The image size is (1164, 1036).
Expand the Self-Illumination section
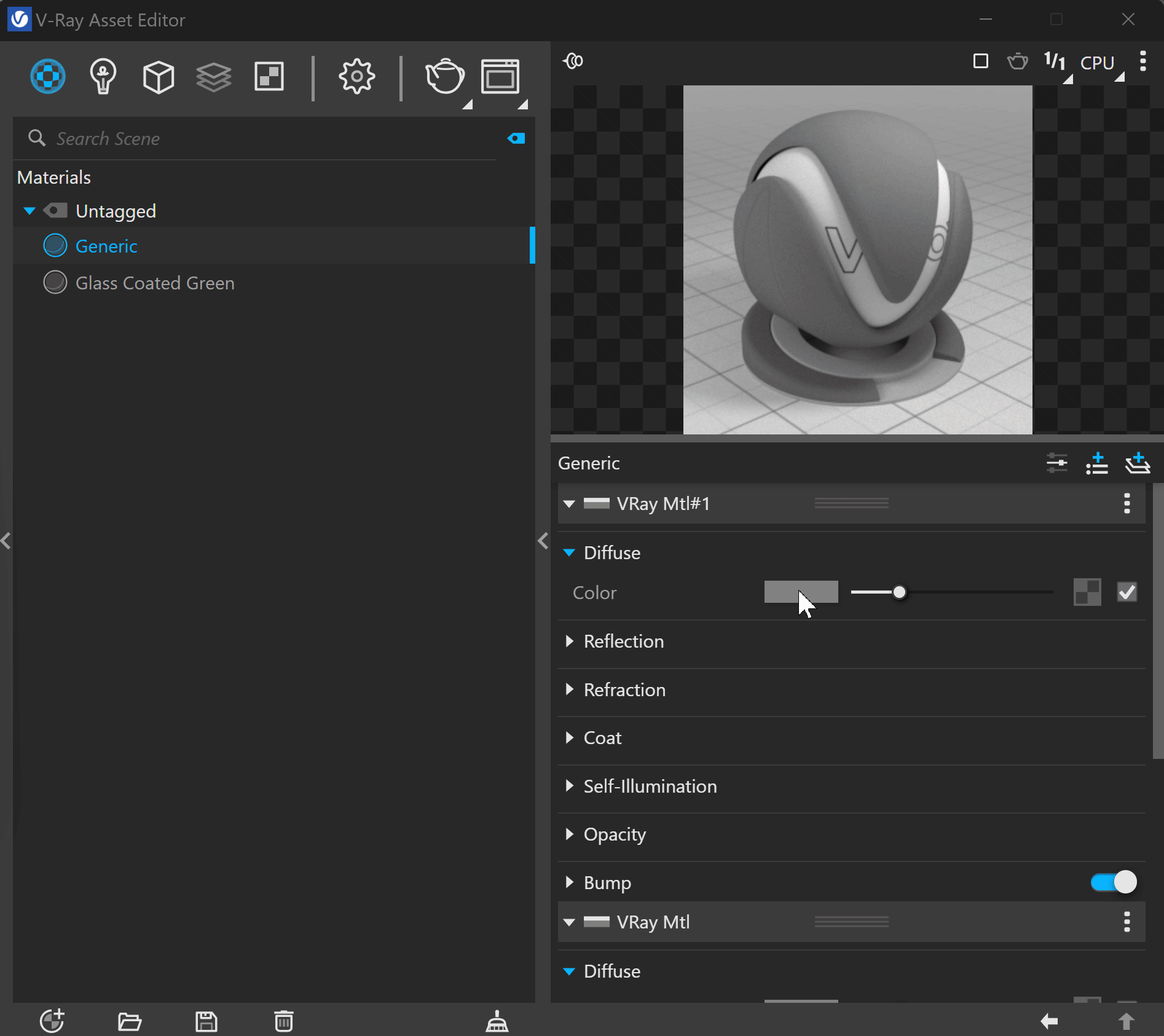pyautogui.click(x=569, y=786)
